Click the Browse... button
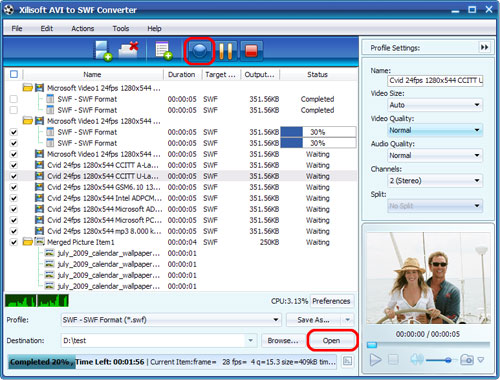Screen dimensions: 500x380 click(283, 340)
